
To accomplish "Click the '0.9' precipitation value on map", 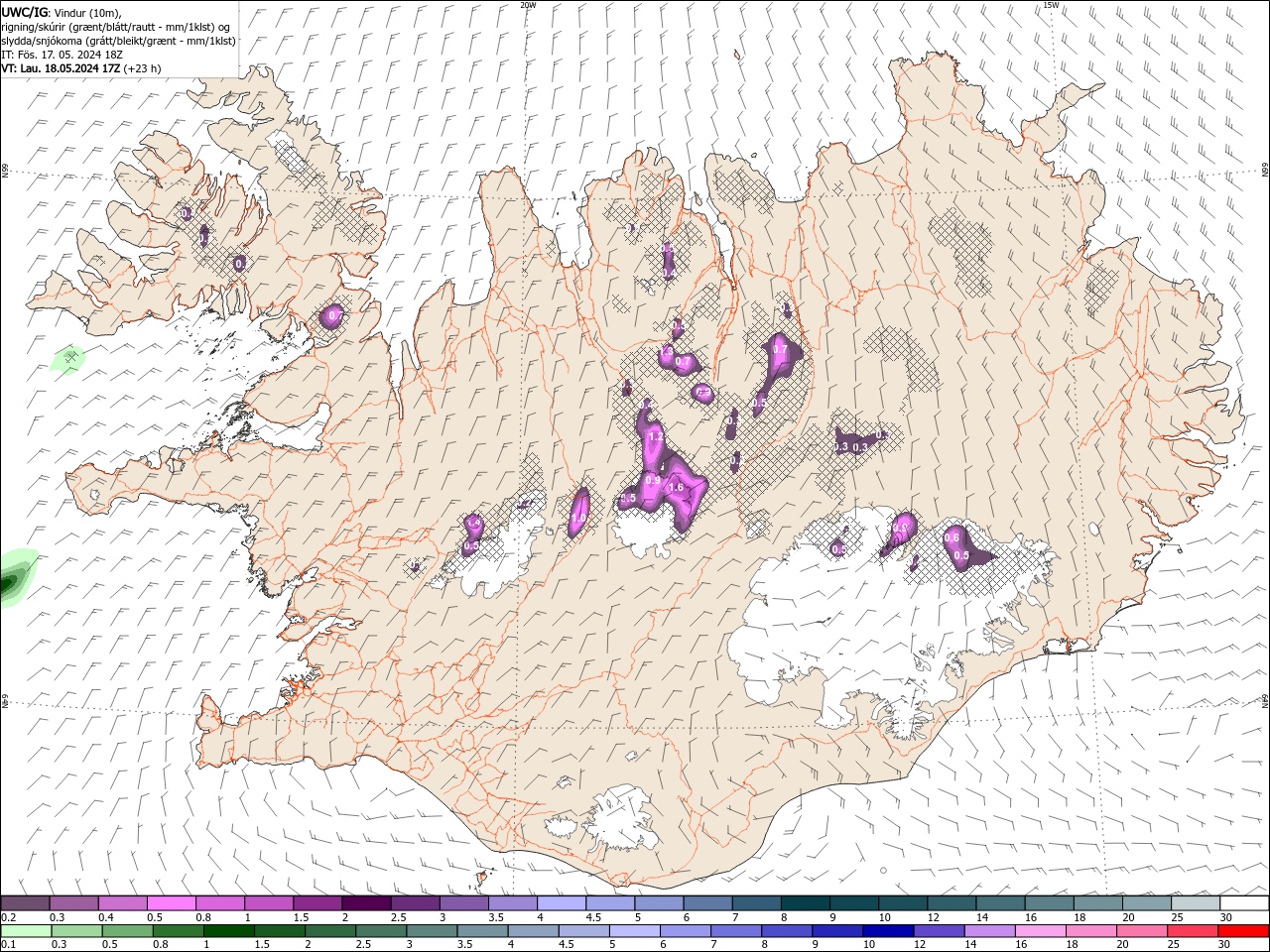I will [x=653, y=480].
